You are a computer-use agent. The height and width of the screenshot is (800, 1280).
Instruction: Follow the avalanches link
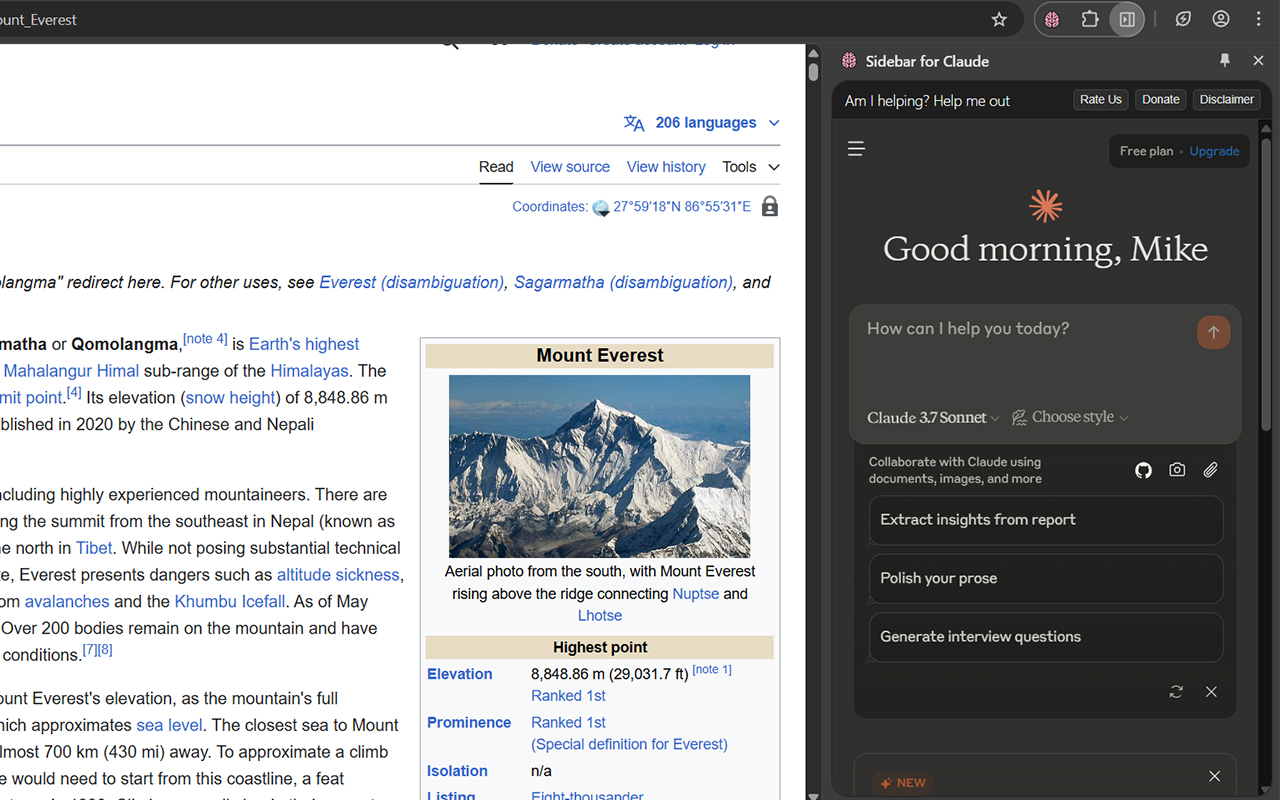(x=67, y=602)
